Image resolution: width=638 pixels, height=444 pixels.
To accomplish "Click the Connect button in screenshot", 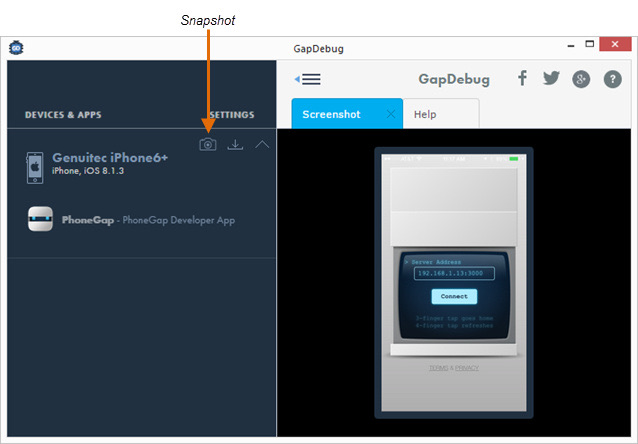I will tap(454, 296).
